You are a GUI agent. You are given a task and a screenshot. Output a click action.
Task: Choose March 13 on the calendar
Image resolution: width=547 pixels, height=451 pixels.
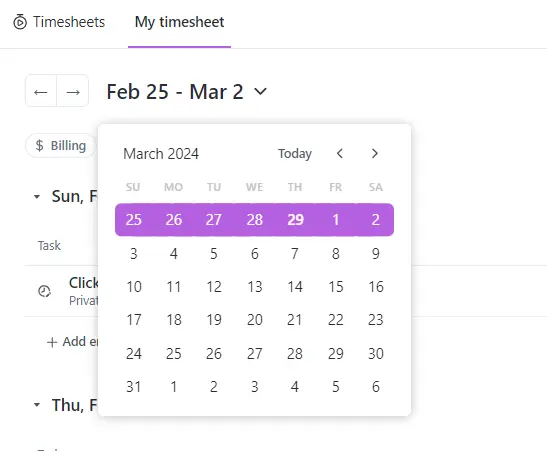[255, 287]
